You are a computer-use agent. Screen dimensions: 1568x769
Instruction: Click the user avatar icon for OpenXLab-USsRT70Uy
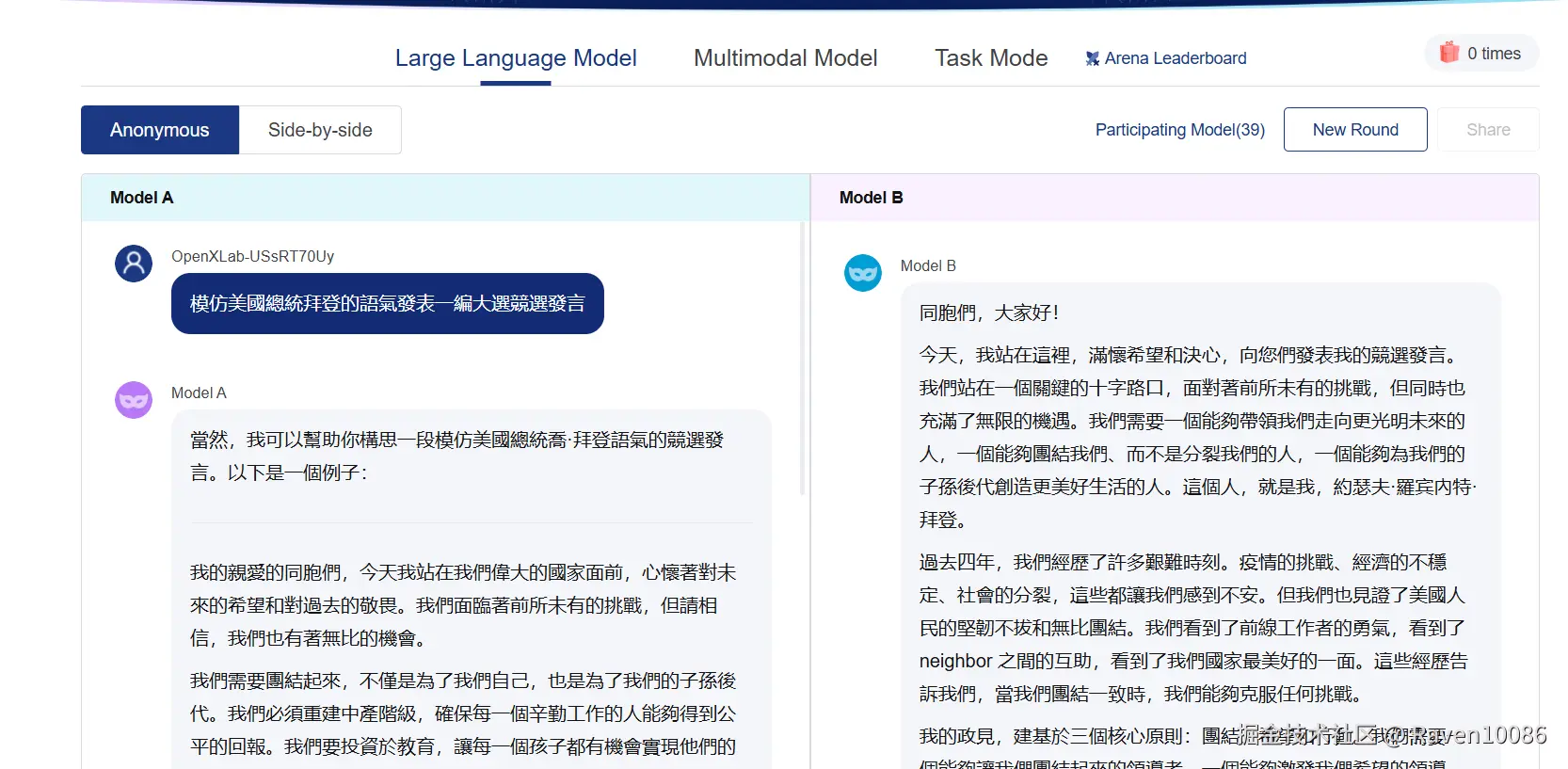(x=134, y=264)
